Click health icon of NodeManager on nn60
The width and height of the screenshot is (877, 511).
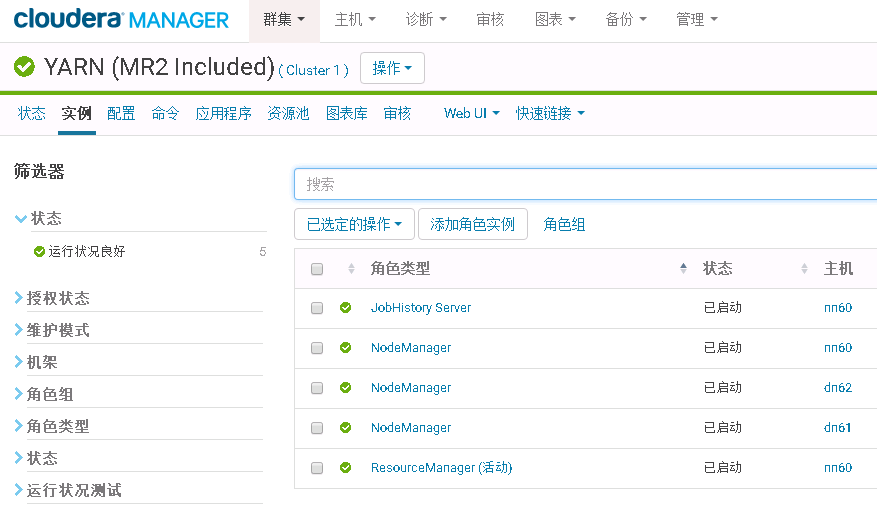point(346,348)
